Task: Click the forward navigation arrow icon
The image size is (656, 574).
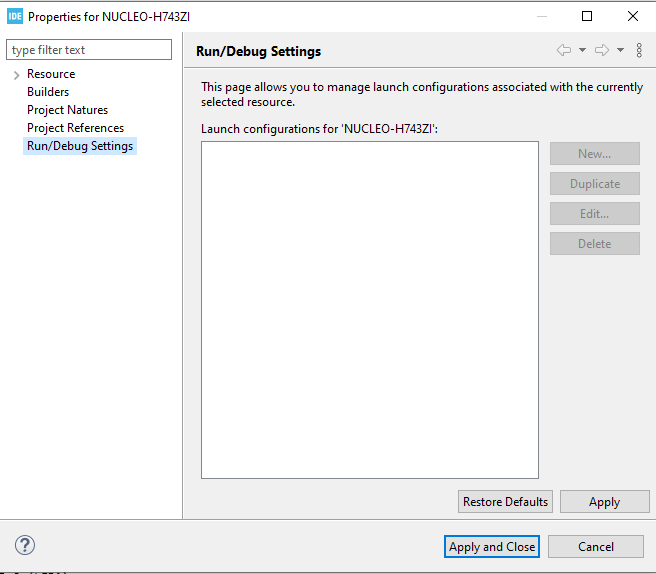Action: (602, 50)
